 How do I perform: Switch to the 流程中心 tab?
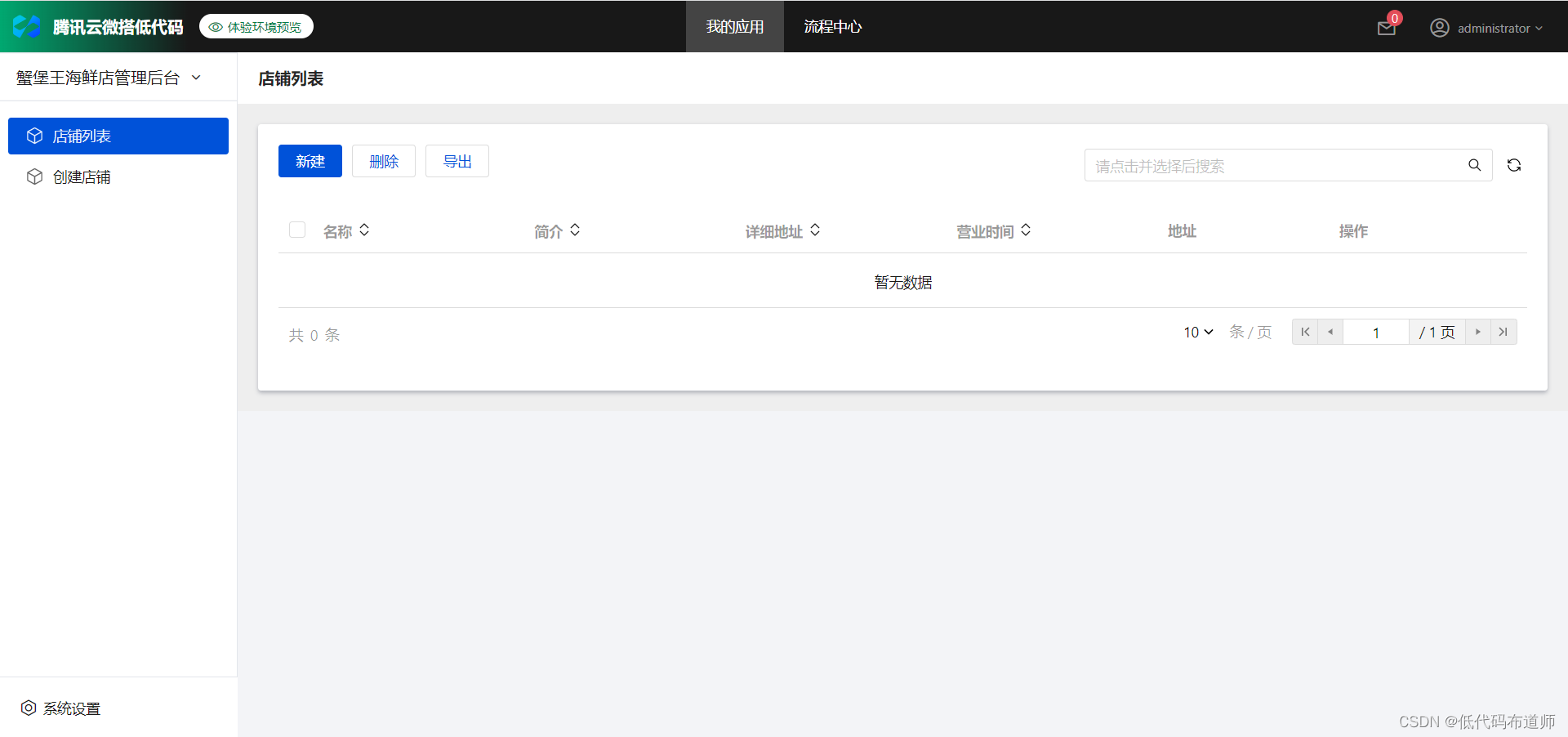click(x=832, y=26)
